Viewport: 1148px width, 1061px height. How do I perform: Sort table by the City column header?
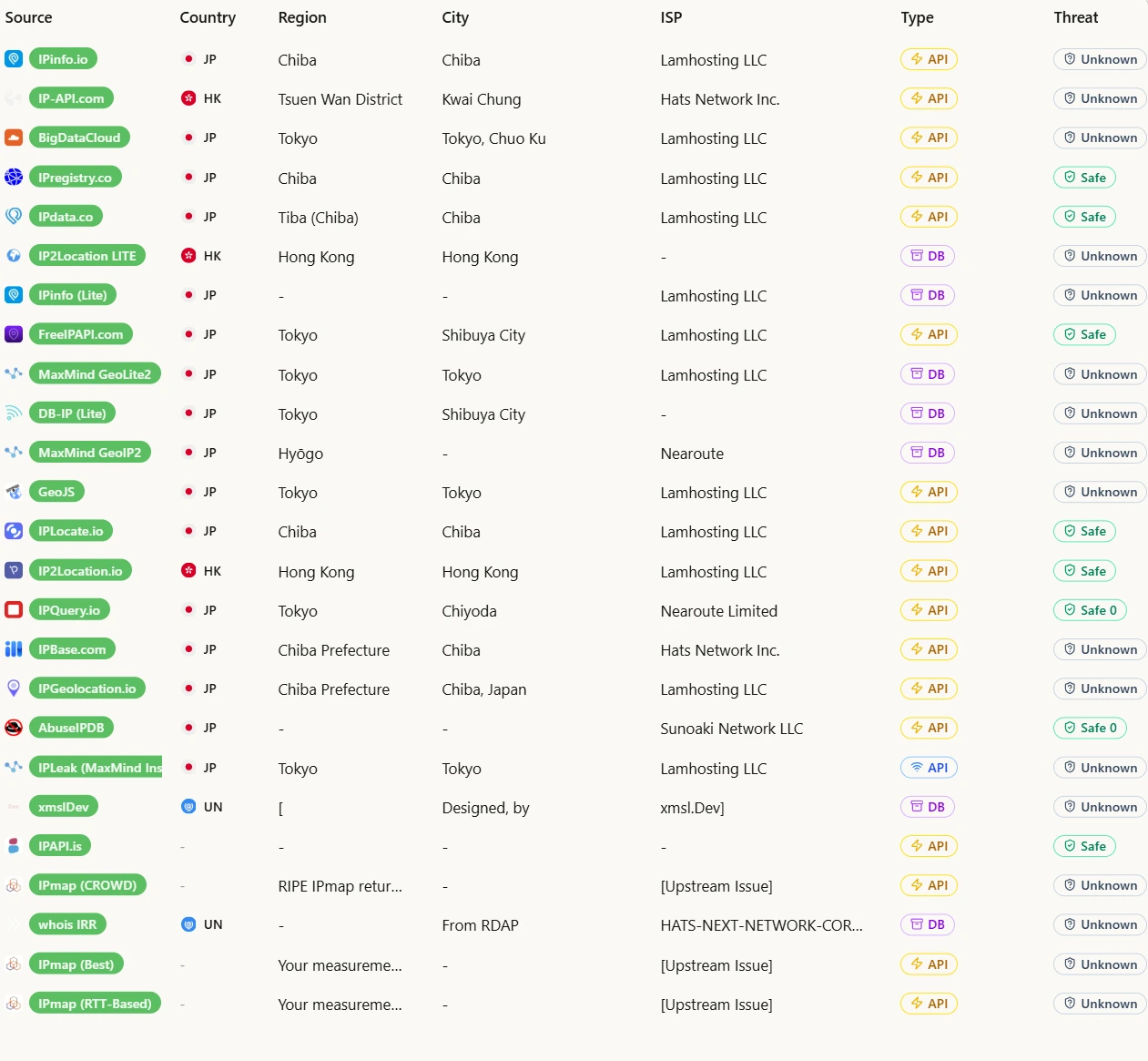point(455,17)
